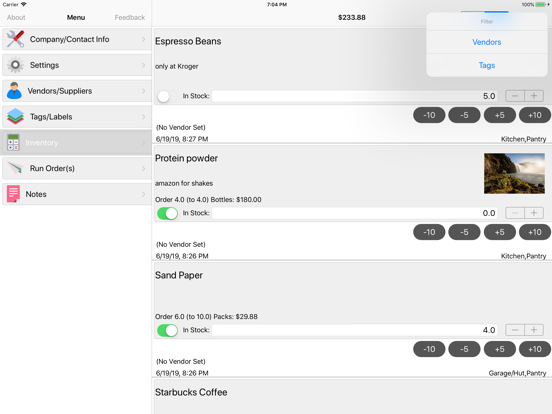Click the Garage/Hut,Pantry tags label
The image size is (552, 414).
(x=518, y=373)
